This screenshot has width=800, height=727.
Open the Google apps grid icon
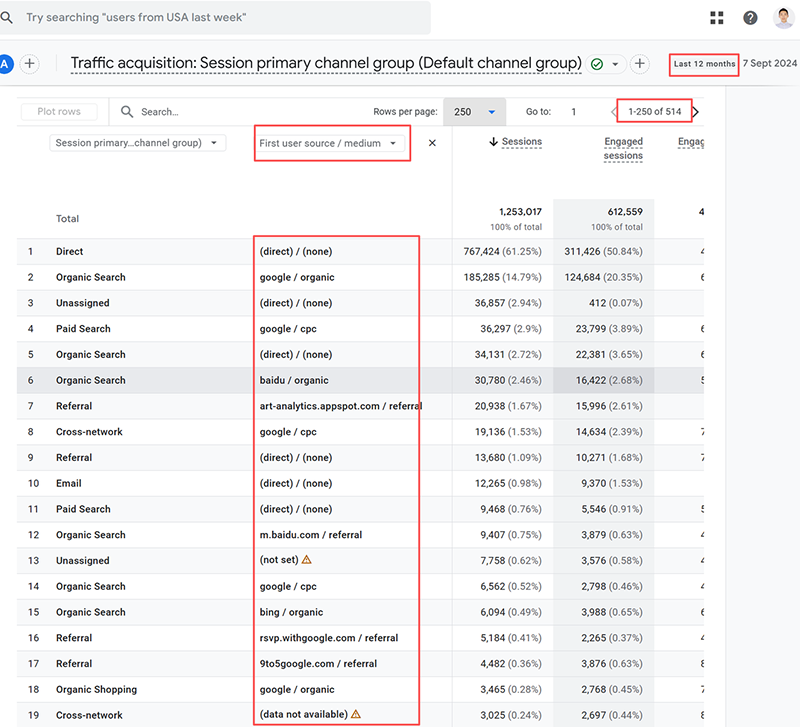click(717, 18)
